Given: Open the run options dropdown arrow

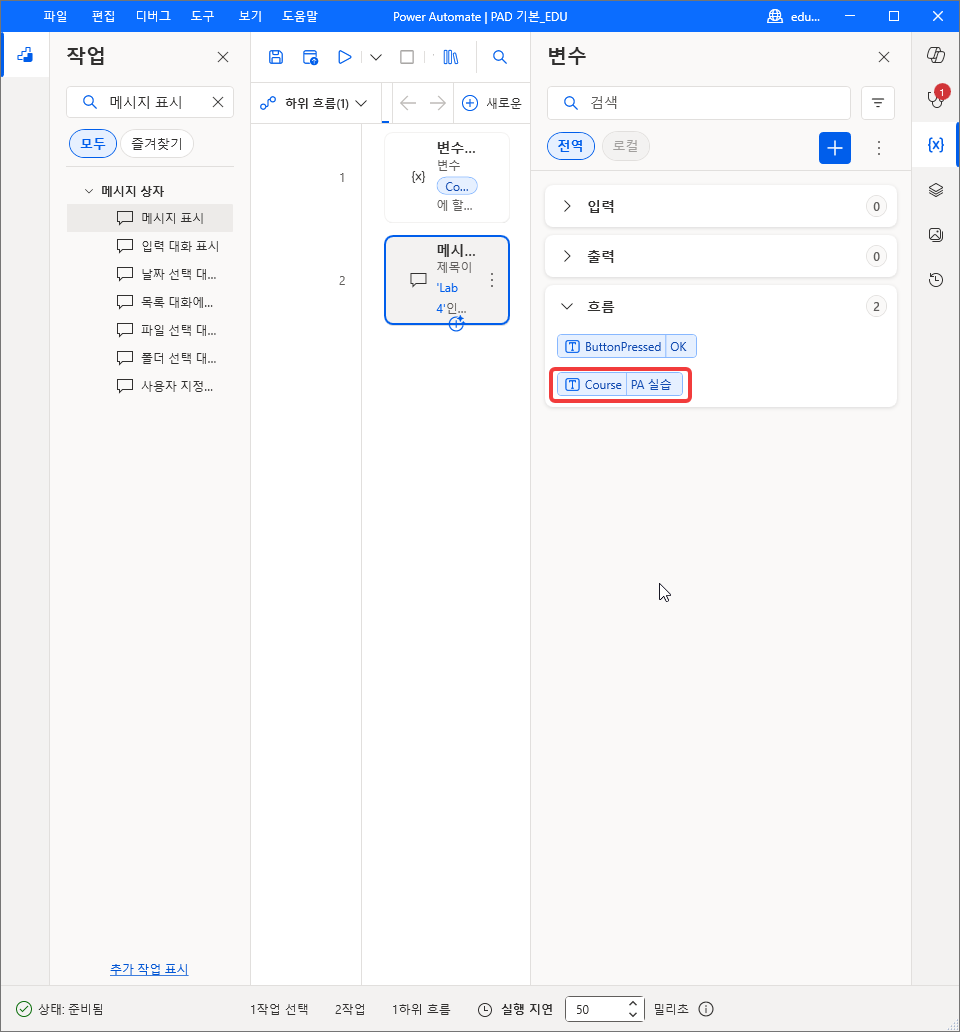Looking at the screenshot, I should coord(376,57).
